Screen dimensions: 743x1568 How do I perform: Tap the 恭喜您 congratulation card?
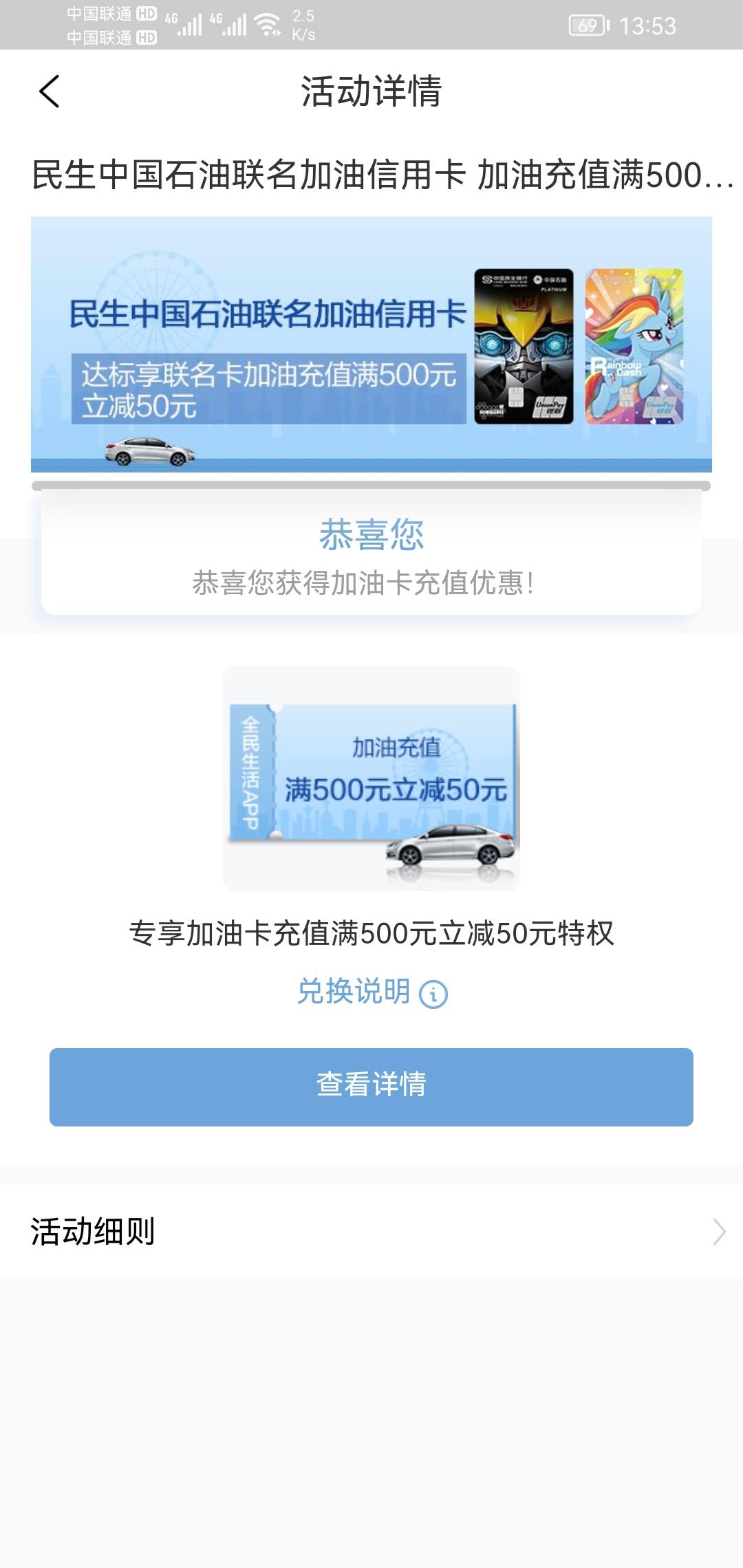click(x=371, y=552)
